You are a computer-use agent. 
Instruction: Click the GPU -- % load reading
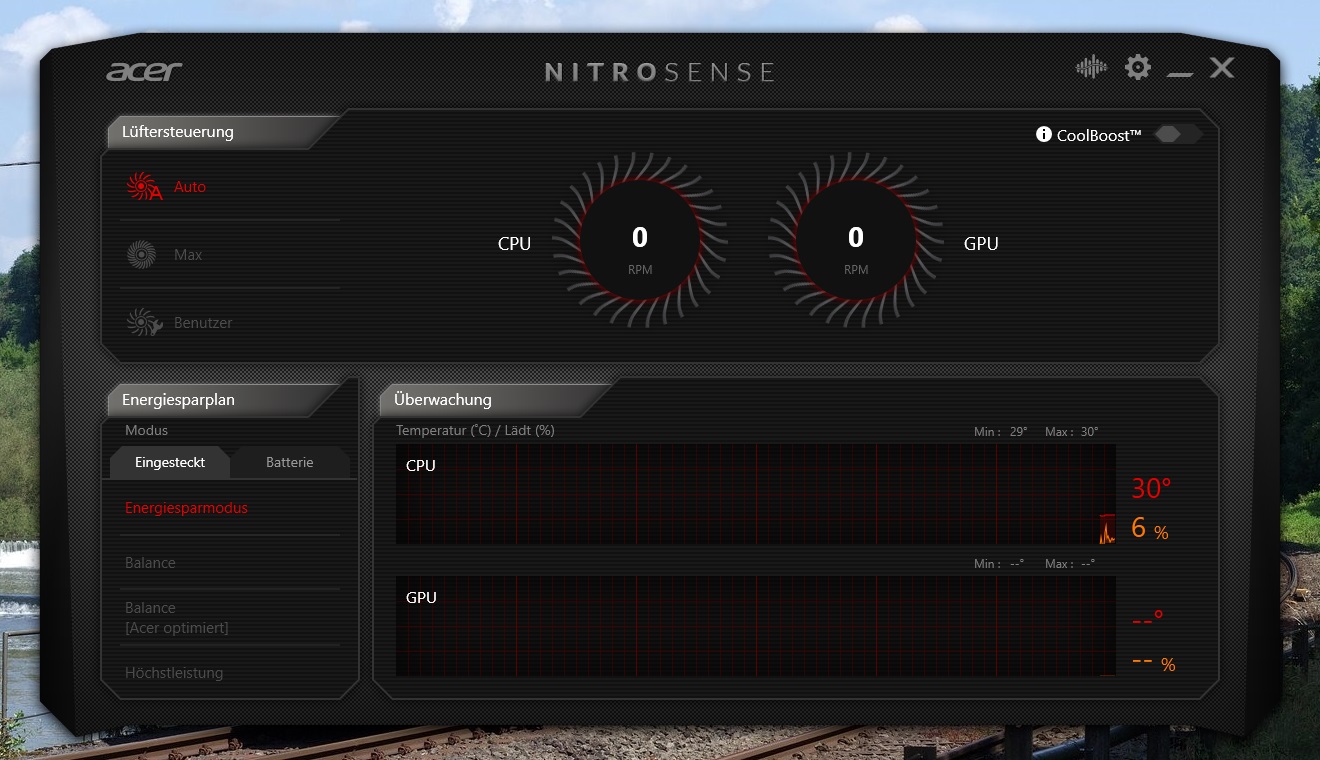tap(1153, 663)
